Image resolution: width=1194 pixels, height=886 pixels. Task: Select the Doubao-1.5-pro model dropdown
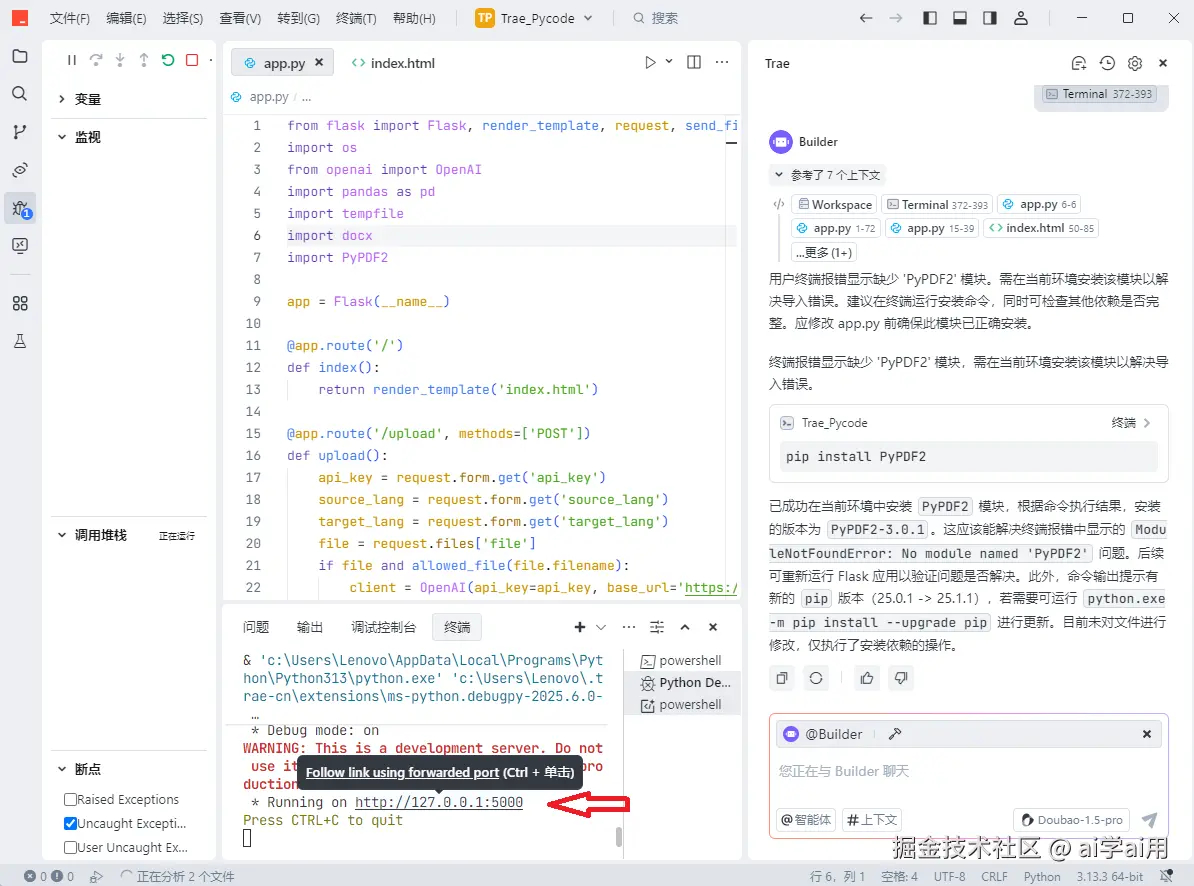1072,820
